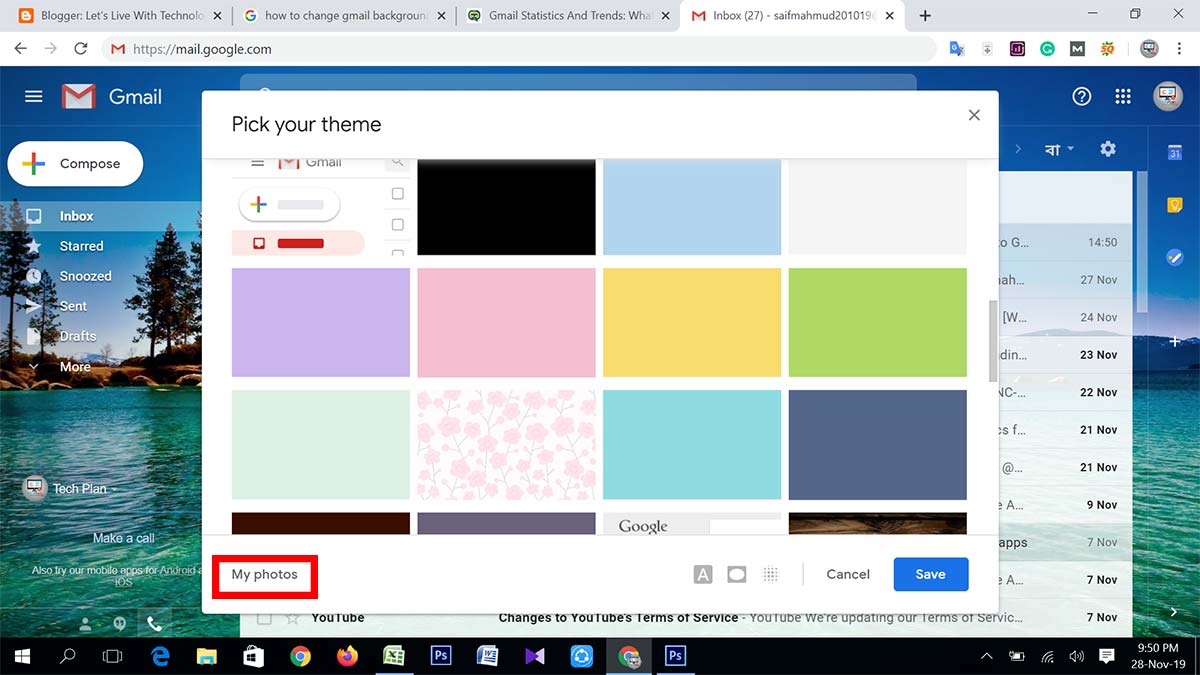This screenshot has width=1200, height=675.
Task: Expand More in the Gmail sidebar
Action: pos(74,366)
